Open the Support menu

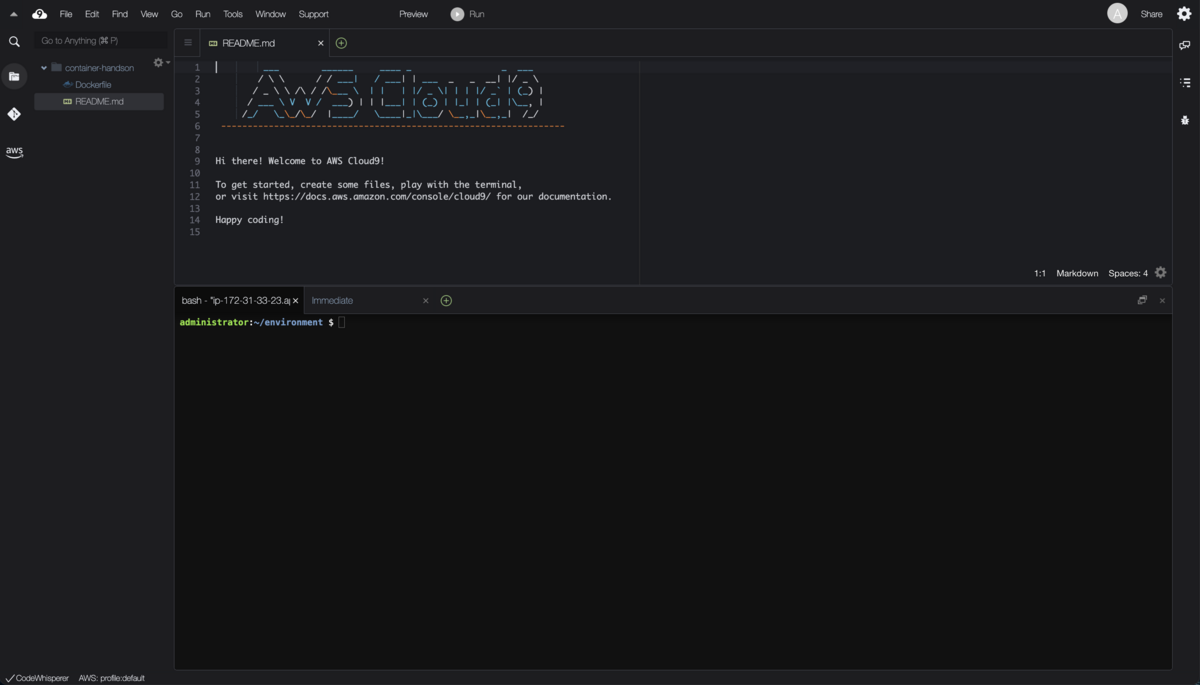click(313, 14)
